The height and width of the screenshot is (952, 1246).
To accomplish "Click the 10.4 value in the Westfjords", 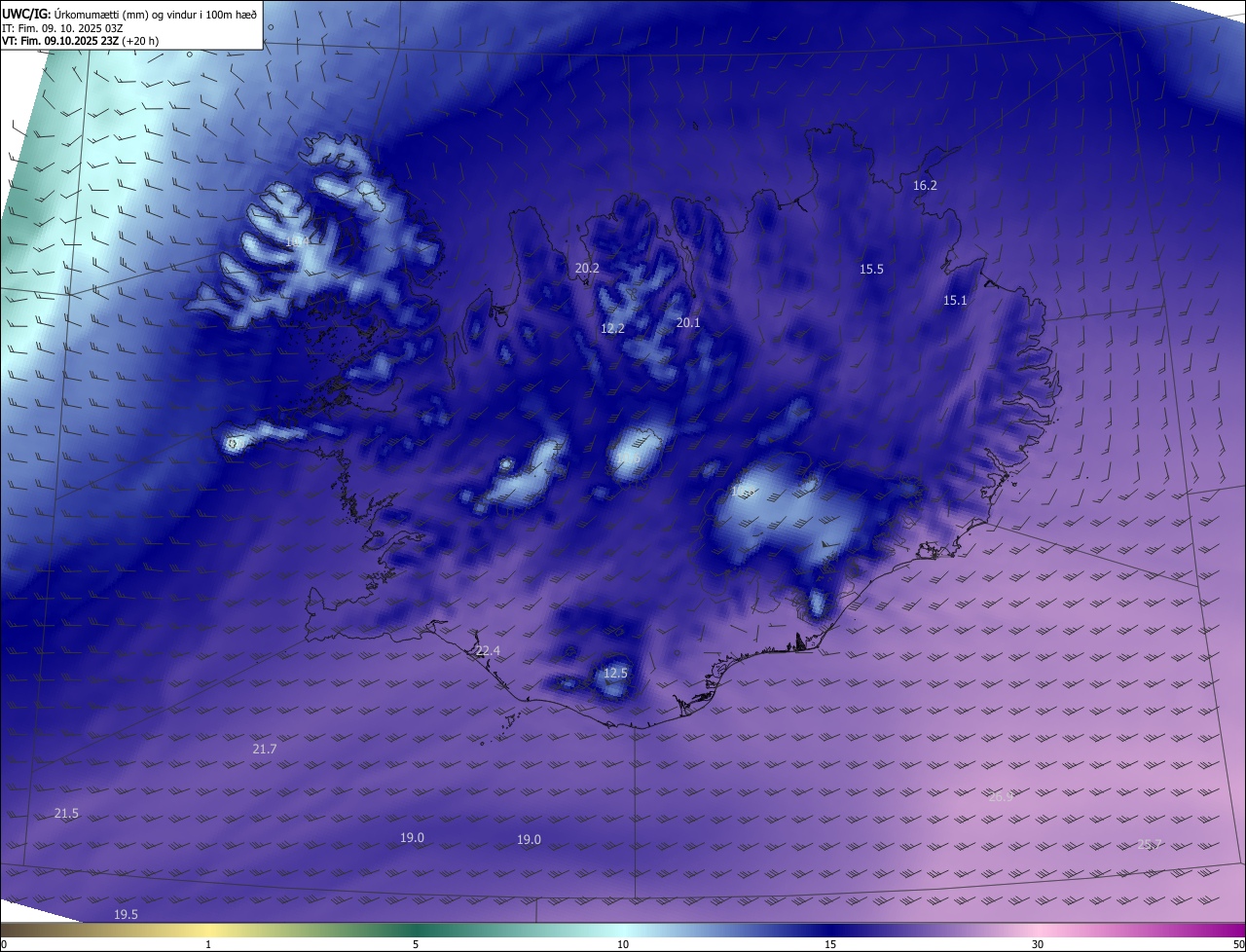I will [x=297, y=240].
